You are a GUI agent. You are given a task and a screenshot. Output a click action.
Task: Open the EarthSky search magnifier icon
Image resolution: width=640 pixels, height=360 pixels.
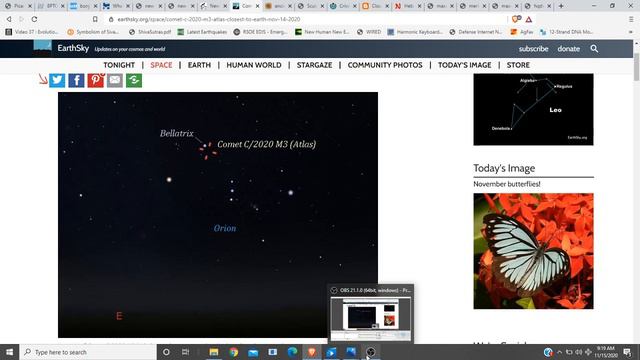click(x=594, y=49)
